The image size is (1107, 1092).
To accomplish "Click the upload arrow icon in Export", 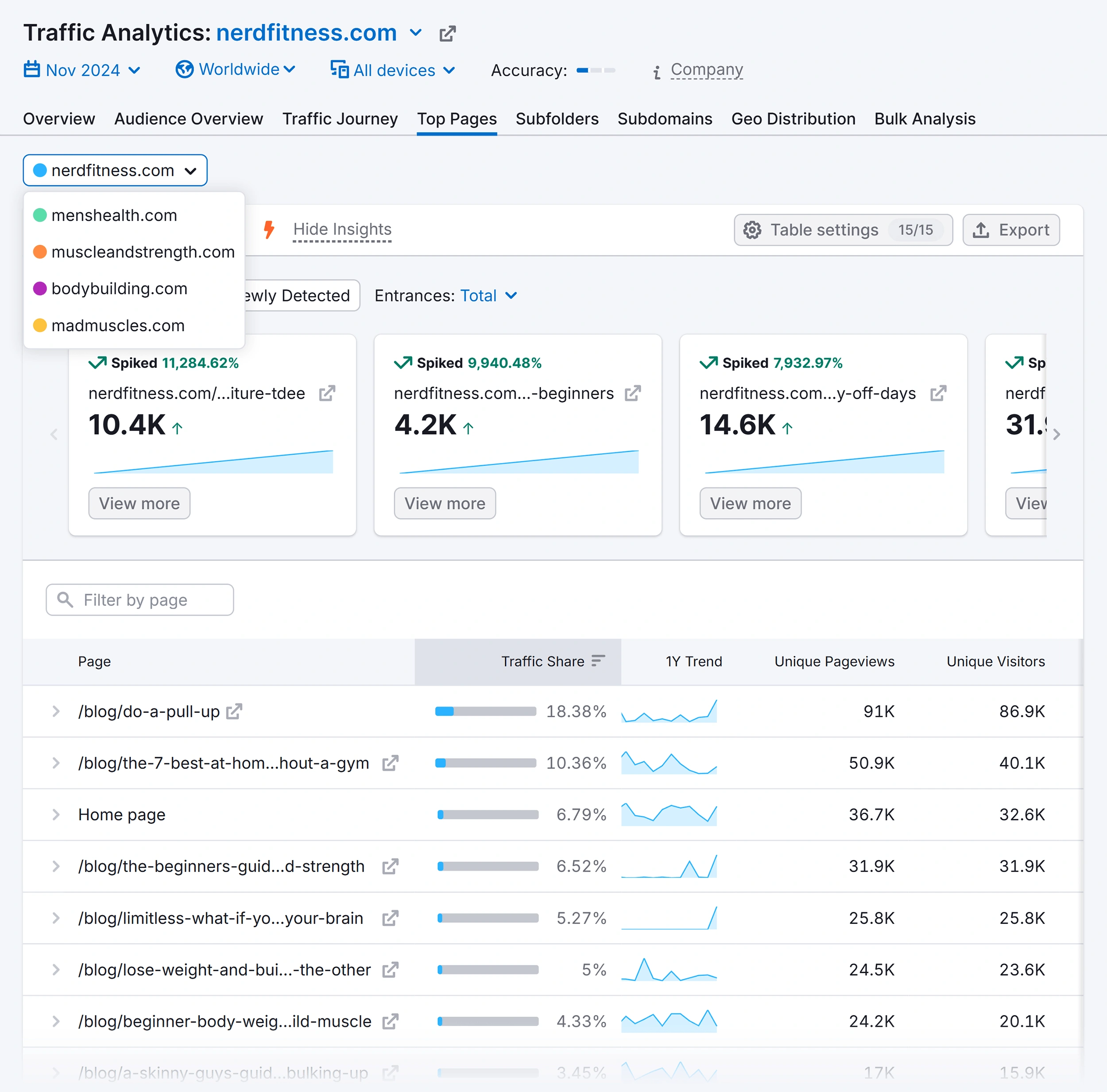I will tap(981, 230).
